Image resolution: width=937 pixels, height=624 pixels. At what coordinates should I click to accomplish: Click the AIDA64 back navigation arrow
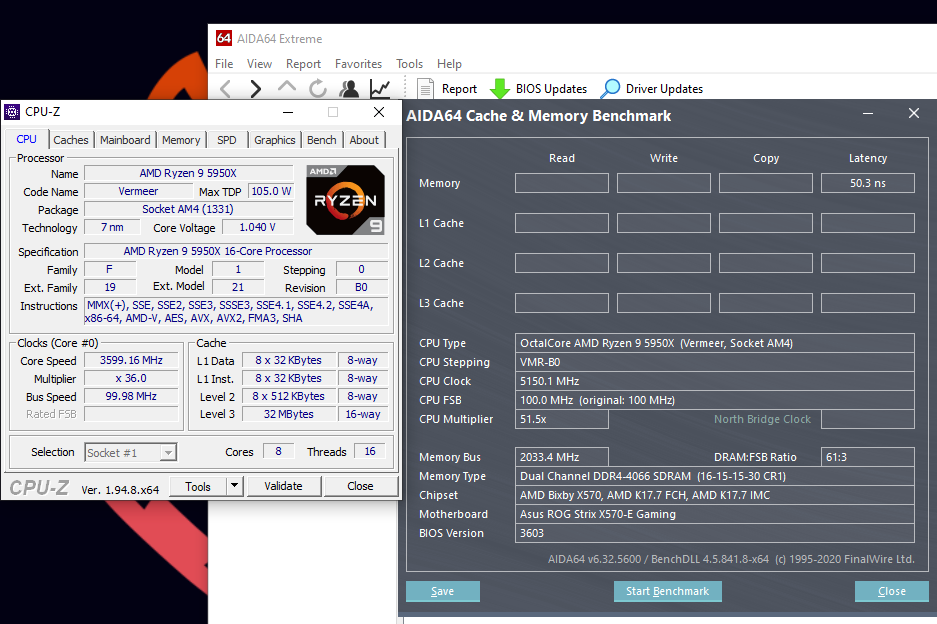[x=225, y=89]
